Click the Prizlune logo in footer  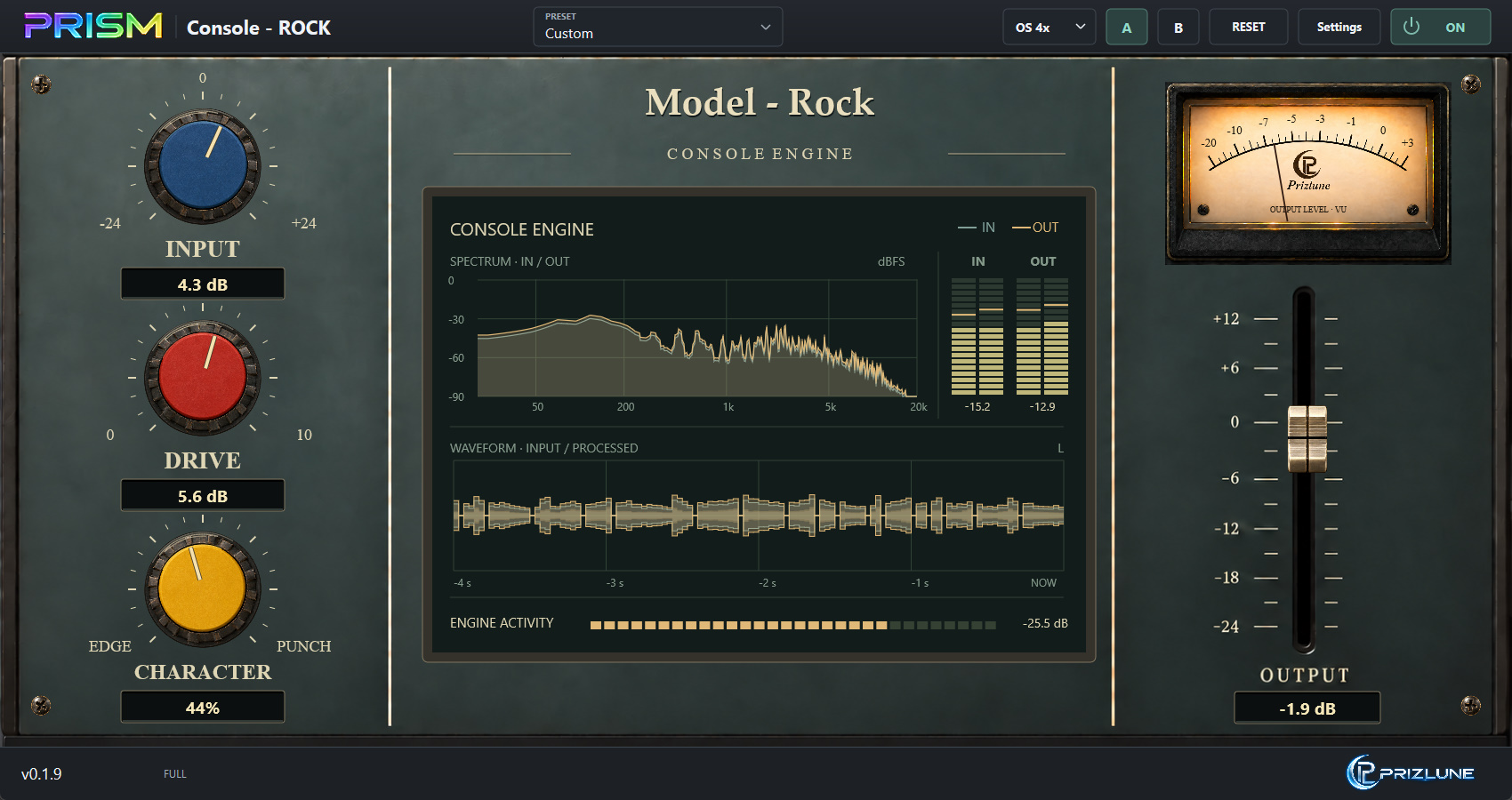pos(1411,772)
